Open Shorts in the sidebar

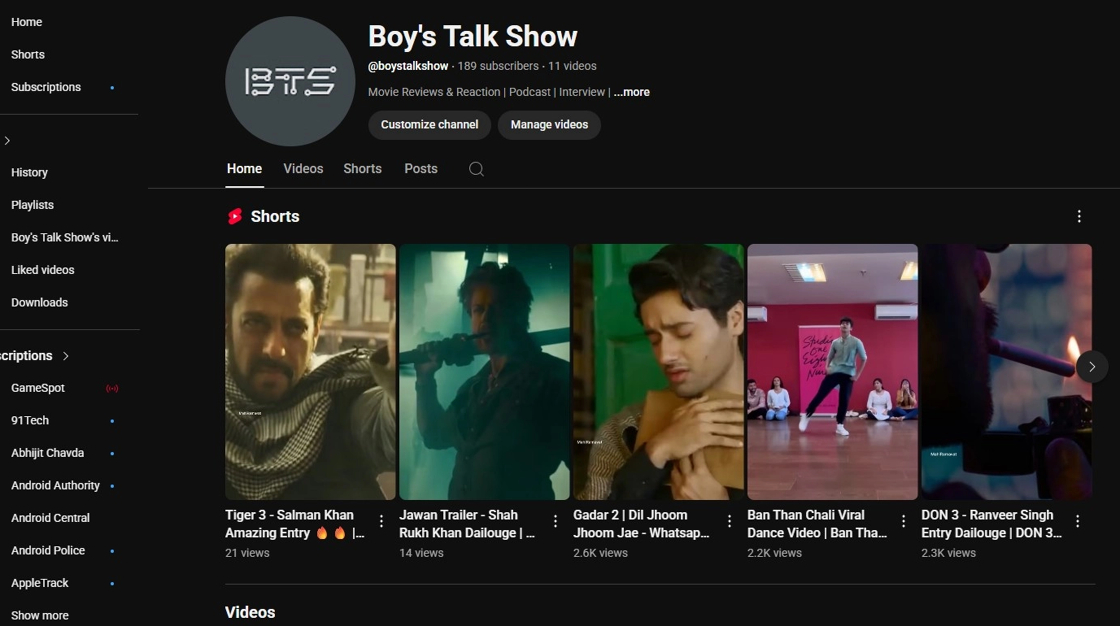click(x=28, y=54)
